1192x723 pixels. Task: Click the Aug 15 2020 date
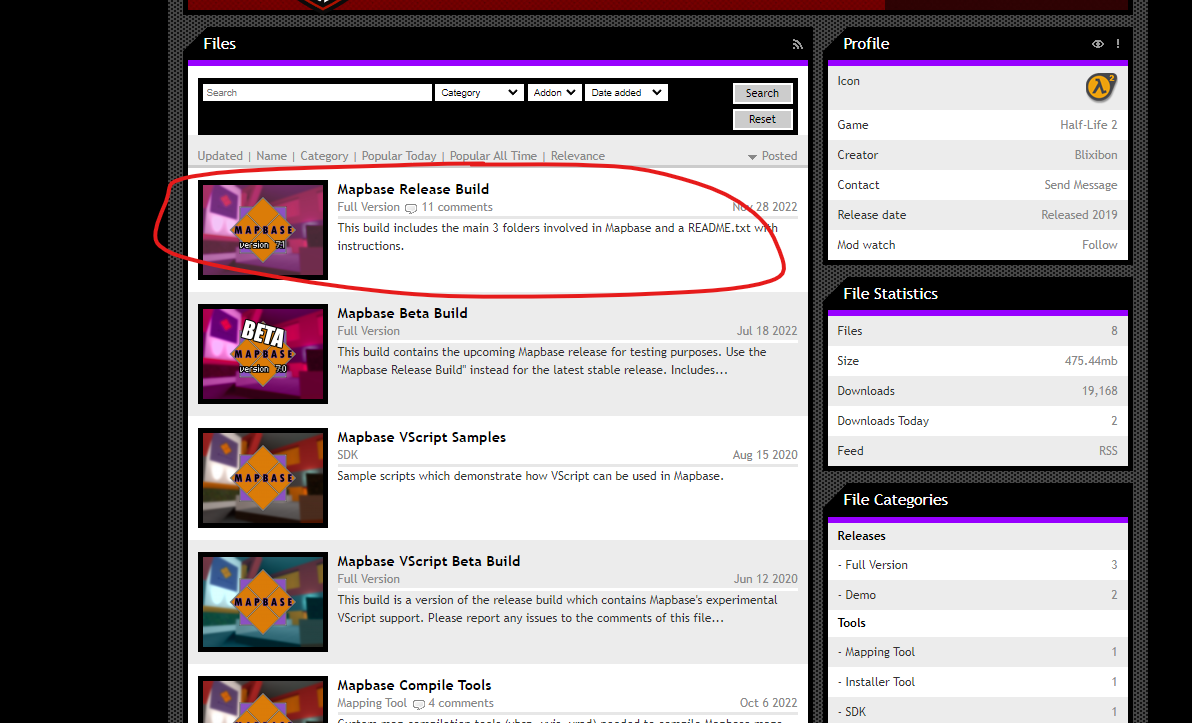pos(765,455)
